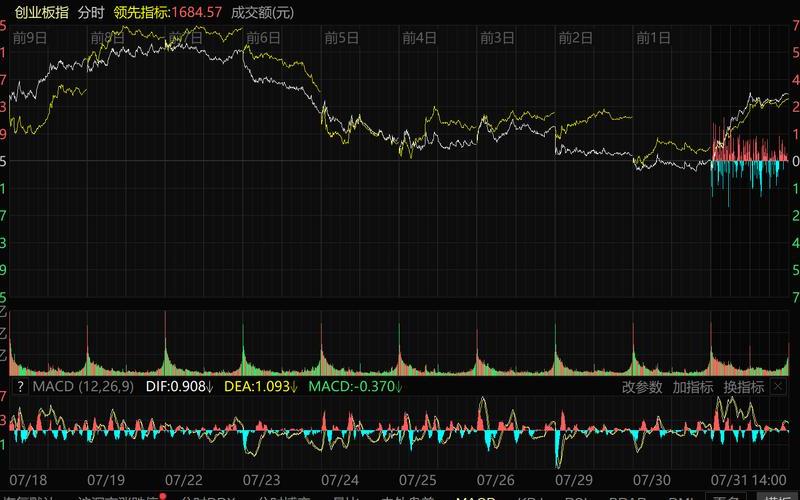Select the 前4日 day marker
Screen dimensions: 800x500
coord(419,38)
